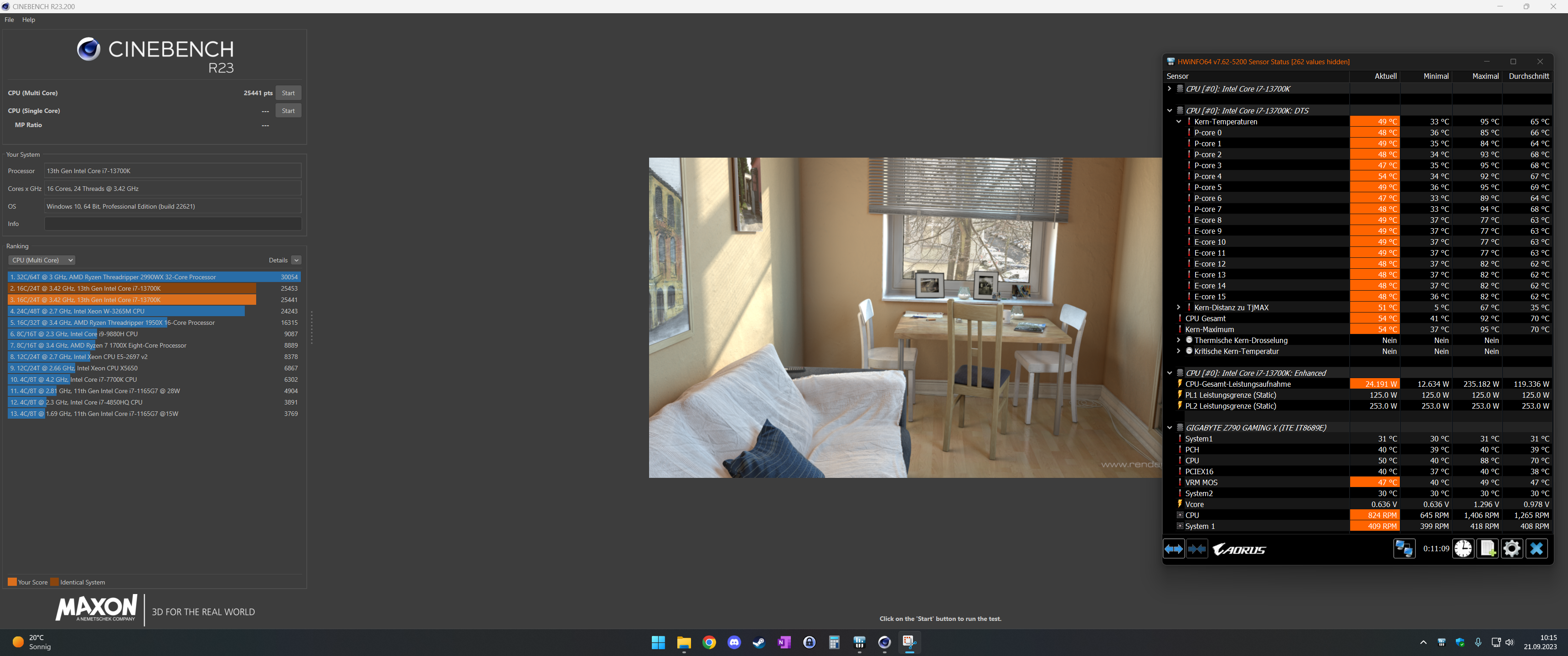Collapse the Kern-Temperaturen tree node
Screen dimensions: 1568x656
pyautogui.click(x=1179, y=122)
